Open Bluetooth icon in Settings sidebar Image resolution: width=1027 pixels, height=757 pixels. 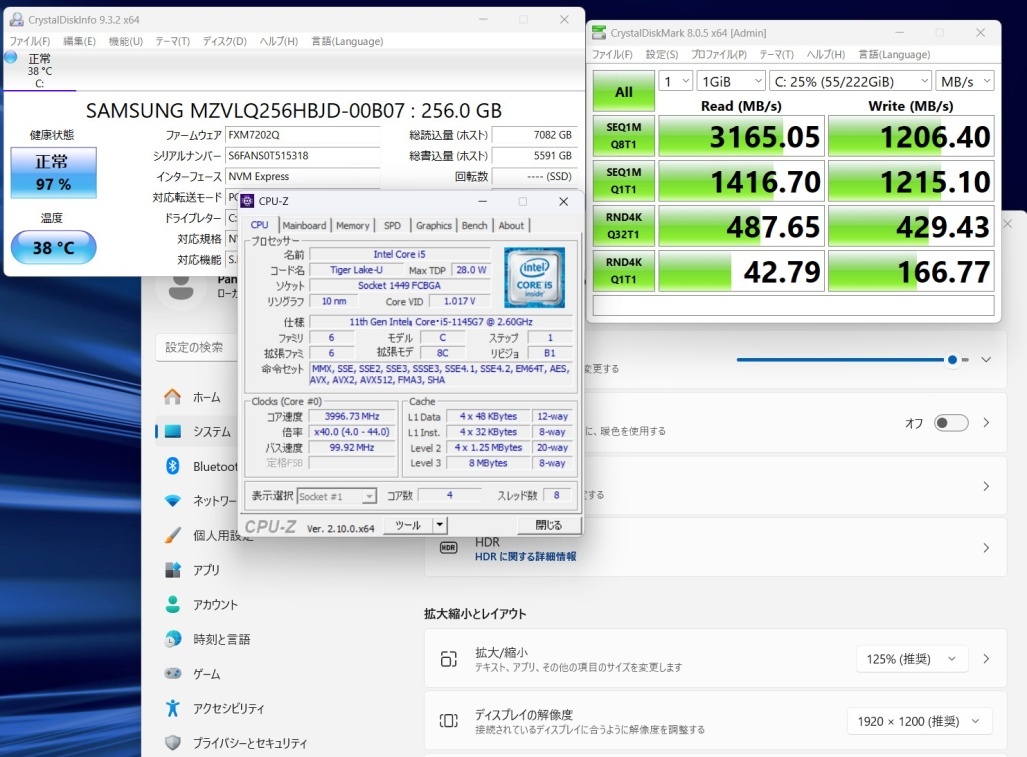point(172,466)
